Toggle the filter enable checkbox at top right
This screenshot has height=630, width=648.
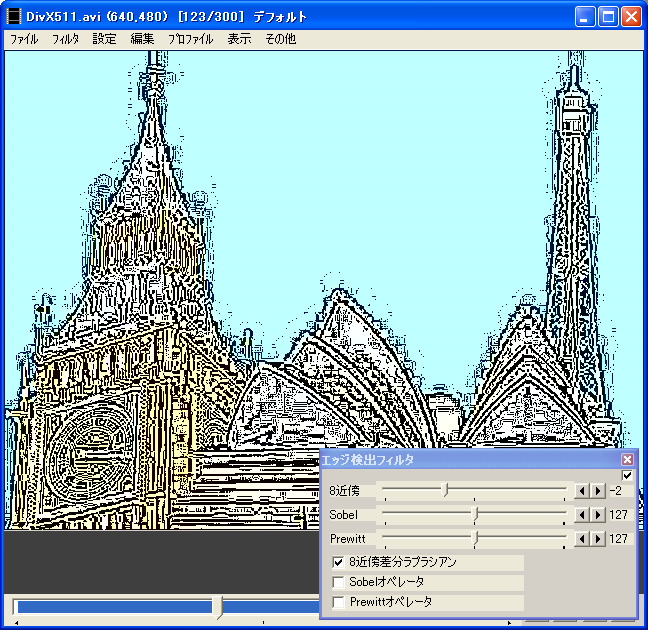pos(627,475)
